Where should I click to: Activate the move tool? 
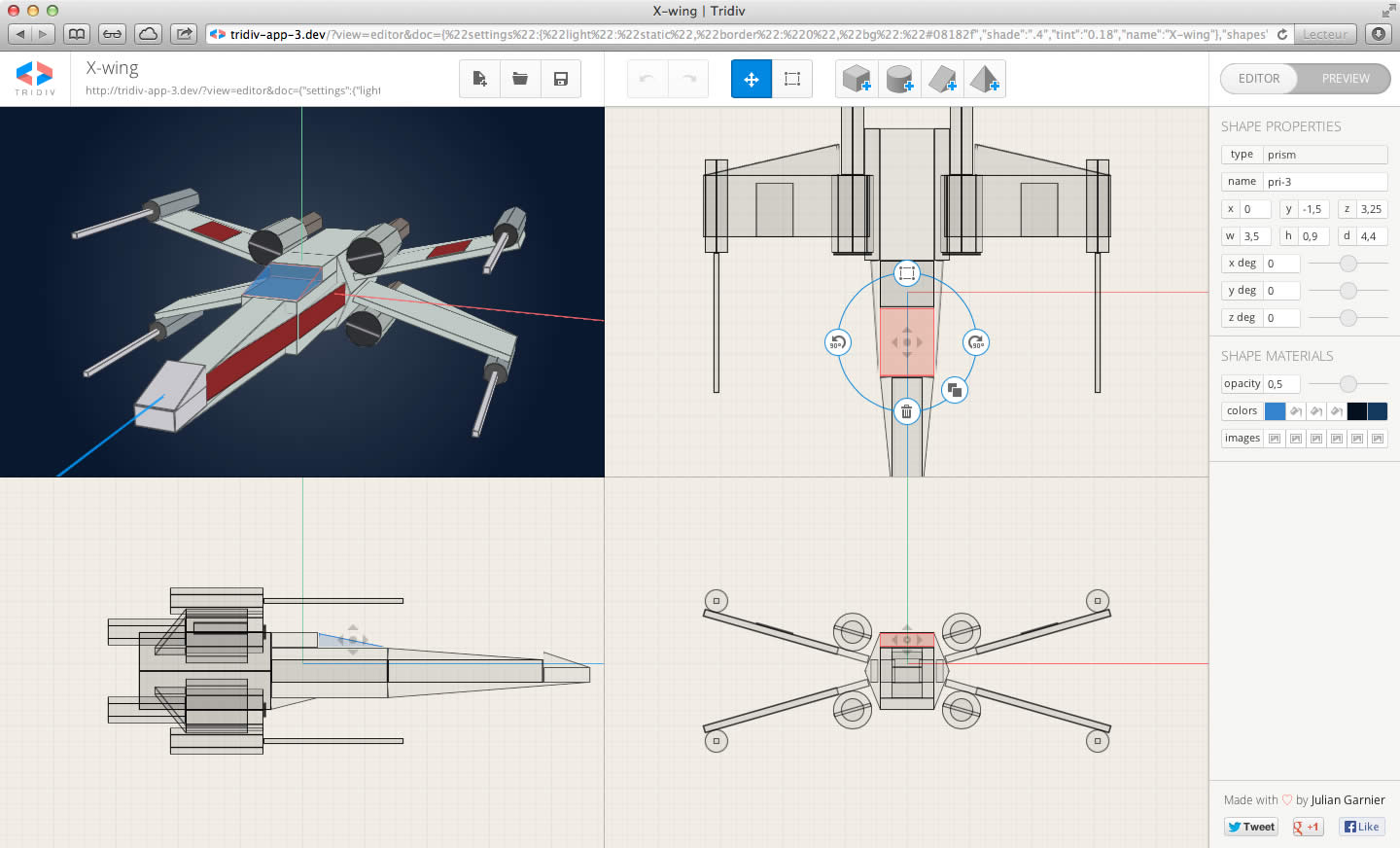[x=751, y=79]
